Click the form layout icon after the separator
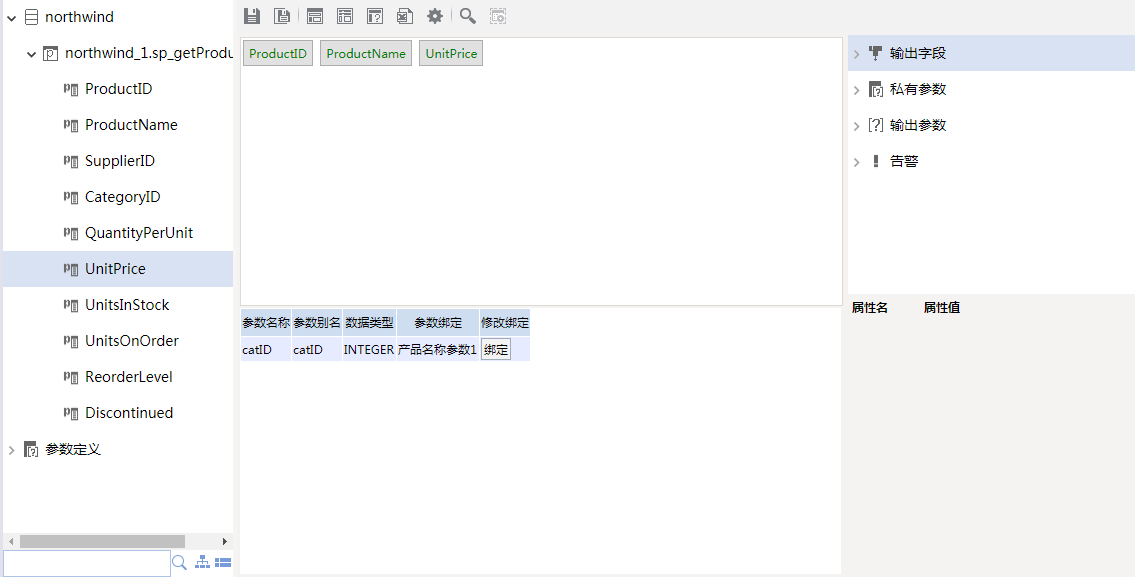This screenshot has width=1135, height=577. click(x=315, y=16)
